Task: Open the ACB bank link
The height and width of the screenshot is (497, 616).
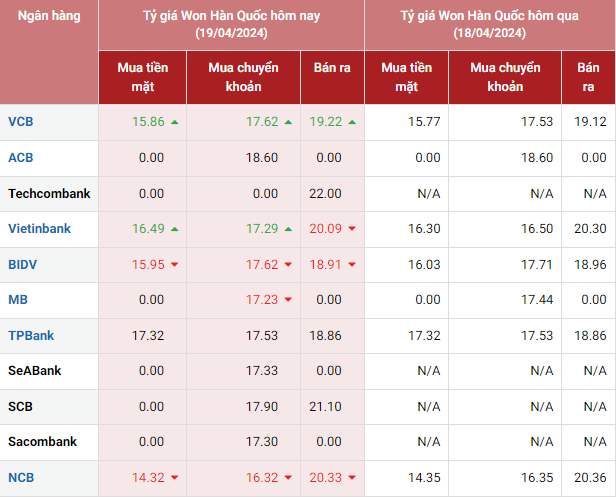Action: click(x=20, y=158)
